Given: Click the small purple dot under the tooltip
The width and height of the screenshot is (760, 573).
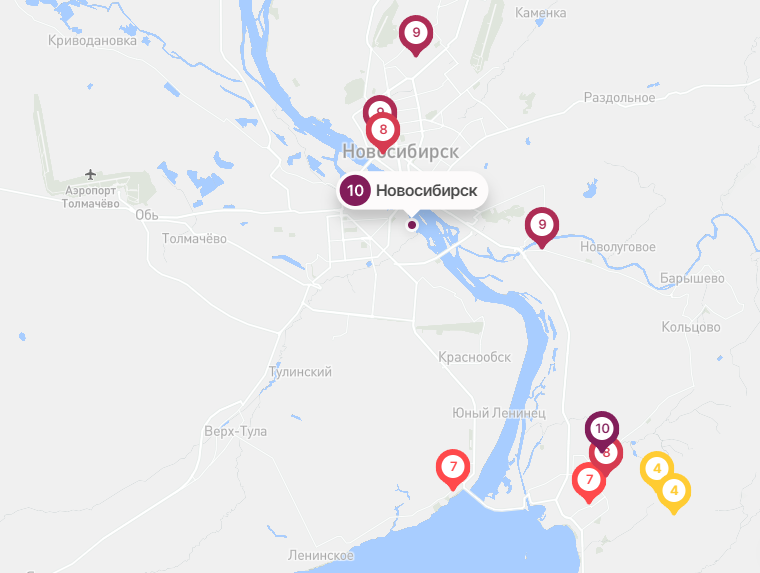Looking at the screenshot, I should pos(412,225).
